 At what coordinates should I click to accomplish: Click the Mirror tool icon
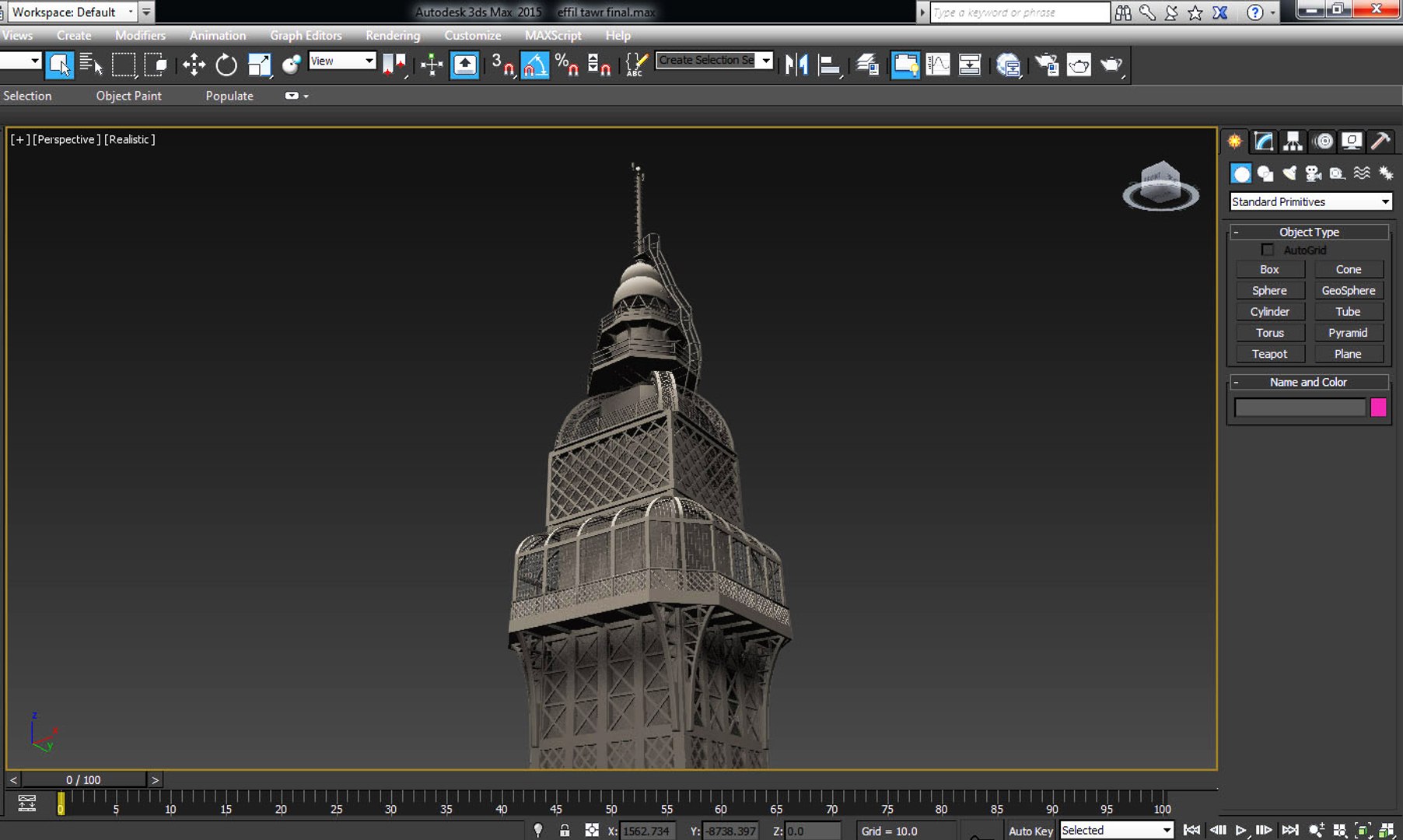(796, 65)
